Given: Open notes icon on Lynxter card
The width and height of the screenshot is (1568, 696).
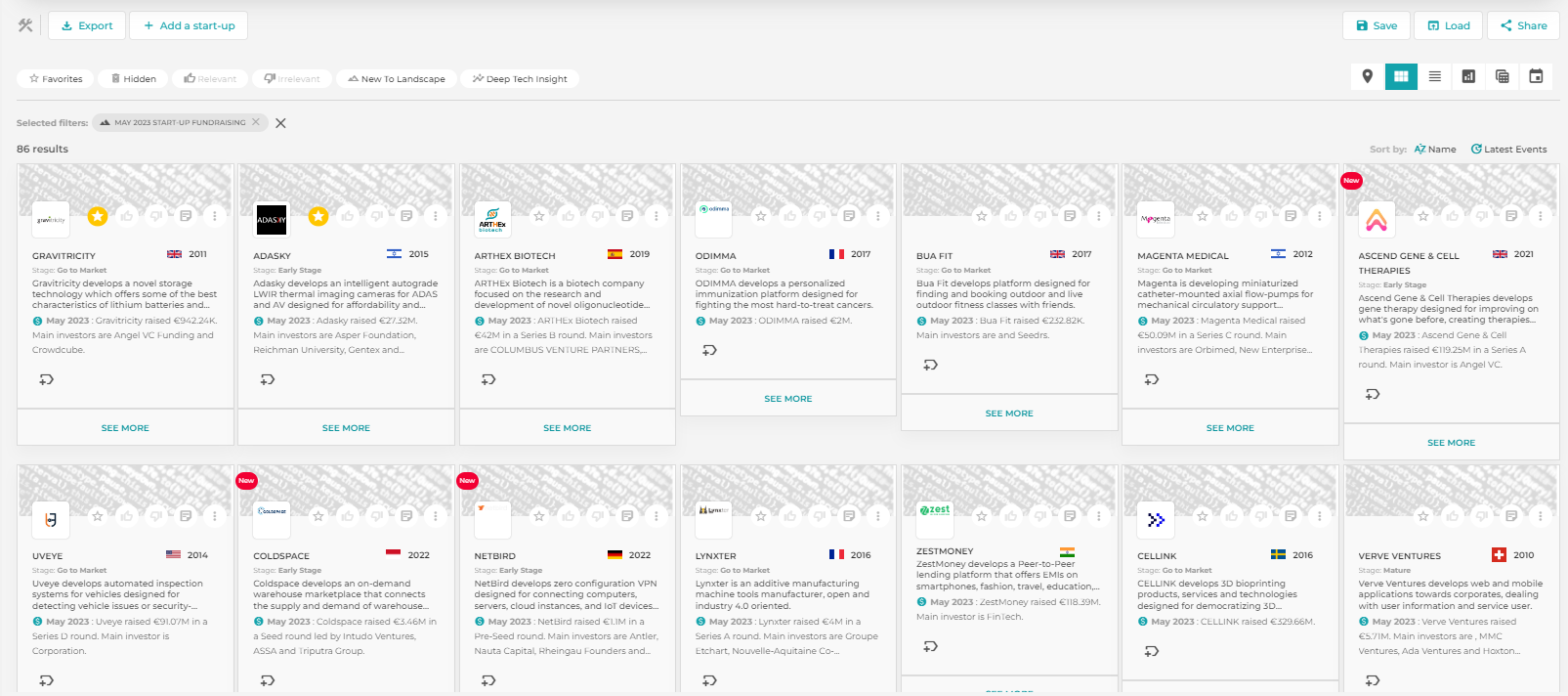Looking at the screenshot, I should [849, 516].
